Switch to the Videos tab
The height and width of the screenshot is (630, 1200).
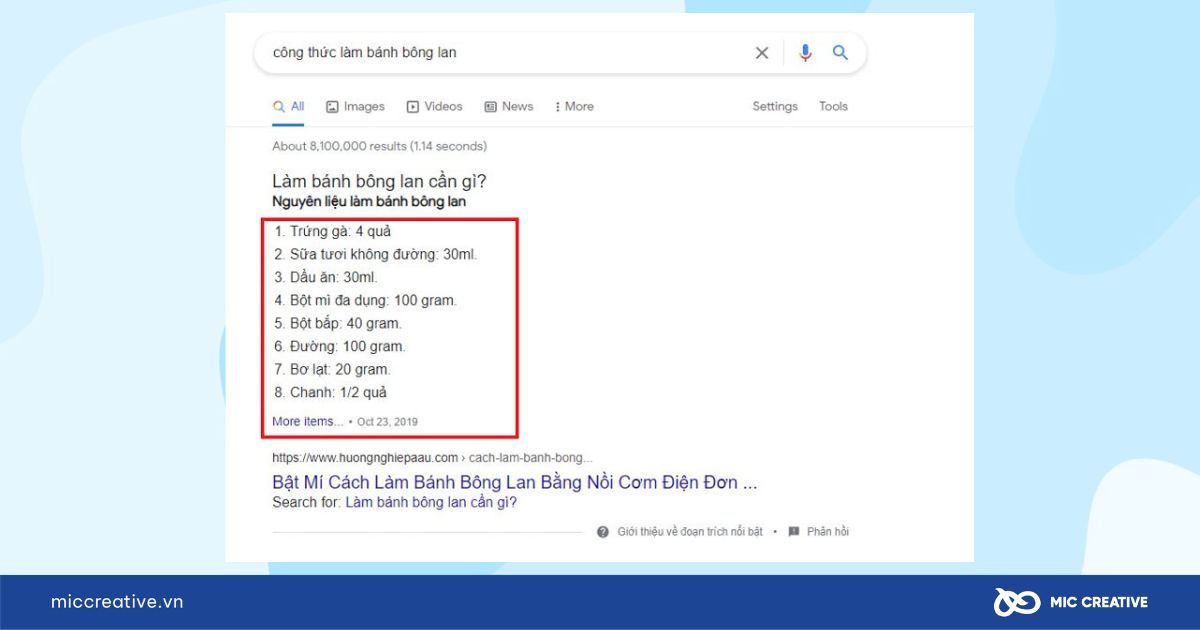coord(434,107)
